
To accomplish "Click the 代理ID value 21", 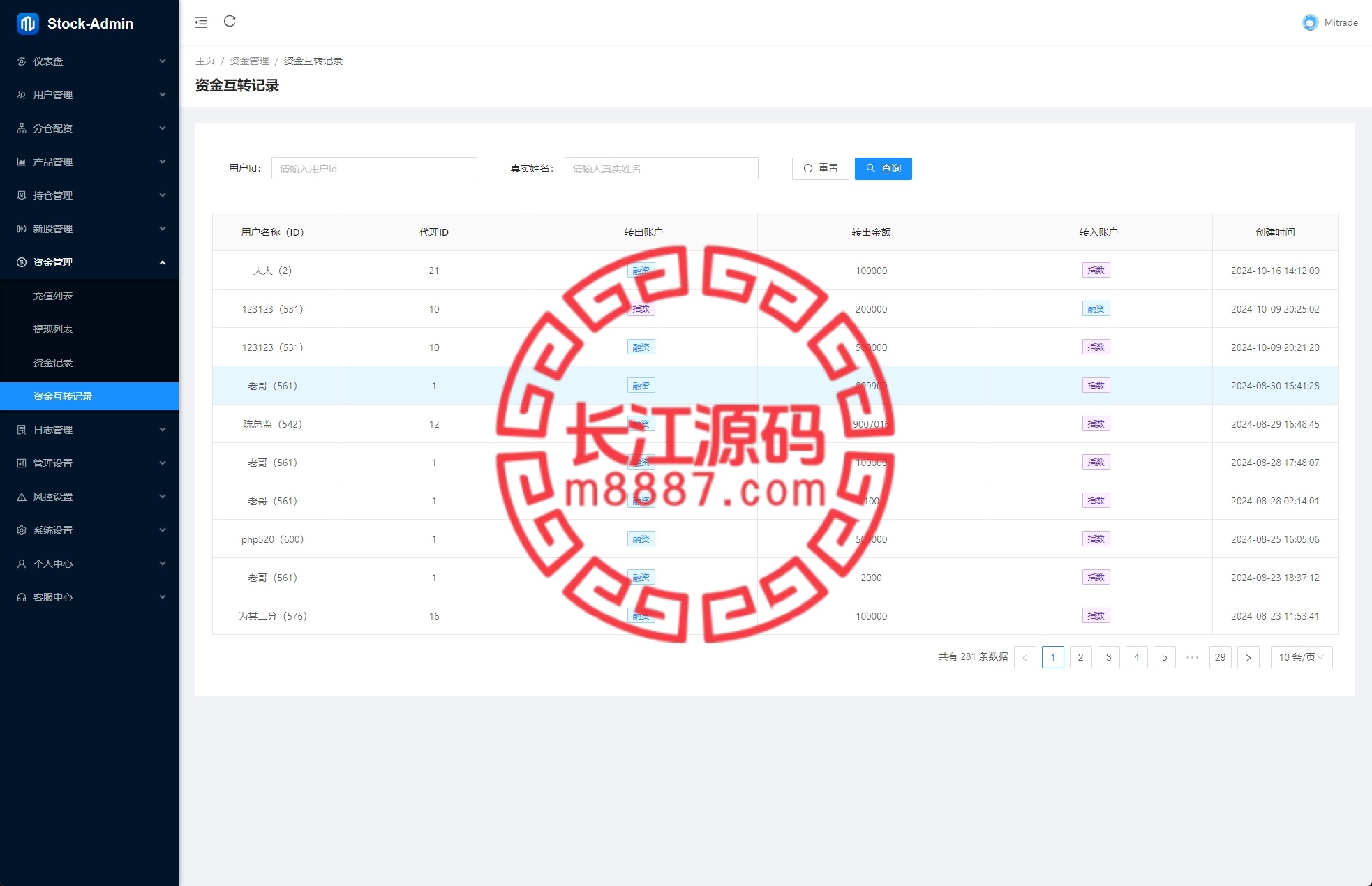I will pos(434,271).
